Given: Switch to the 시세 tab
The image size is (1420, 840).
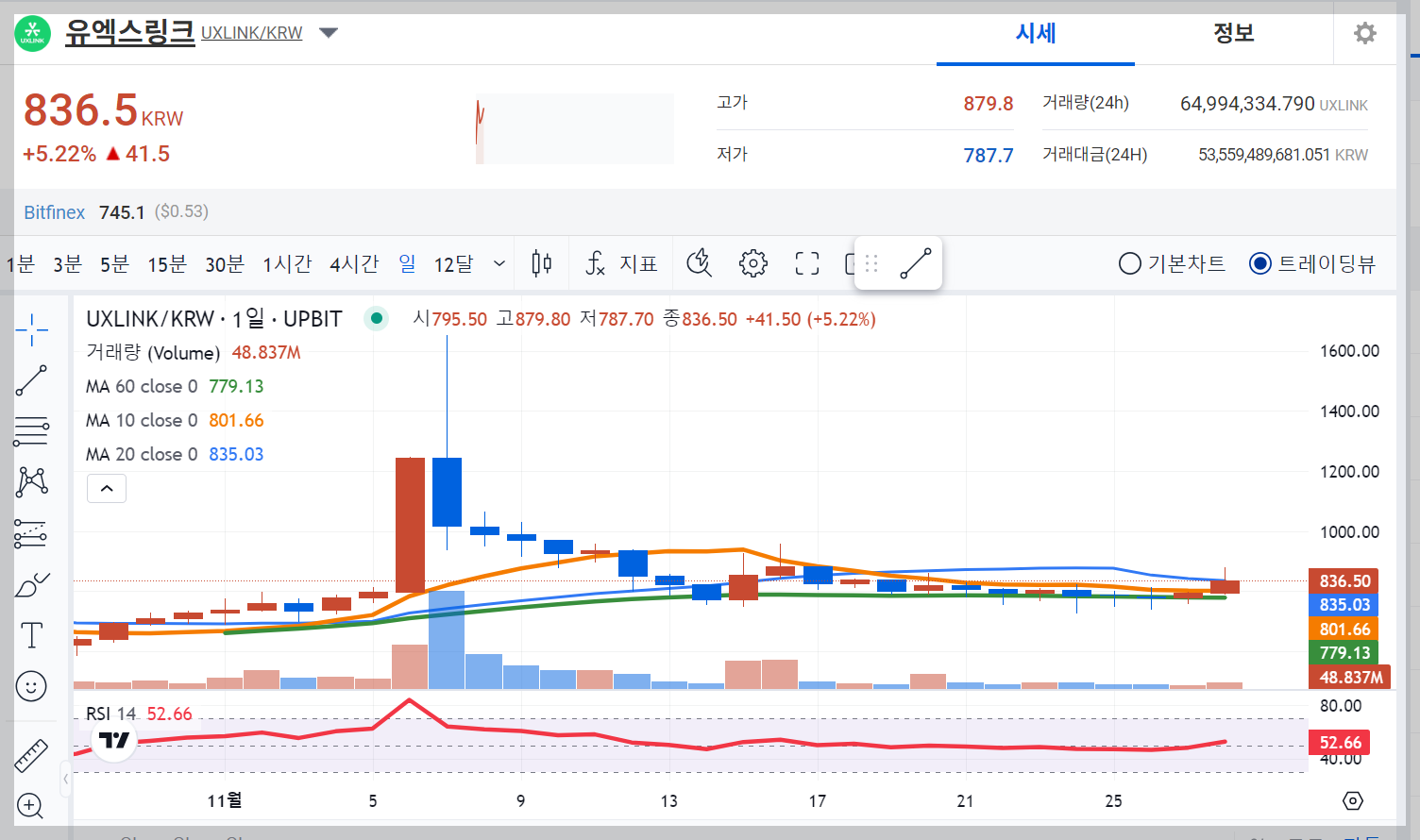Looking at the screenshot, I should [x=1036, y=33].
